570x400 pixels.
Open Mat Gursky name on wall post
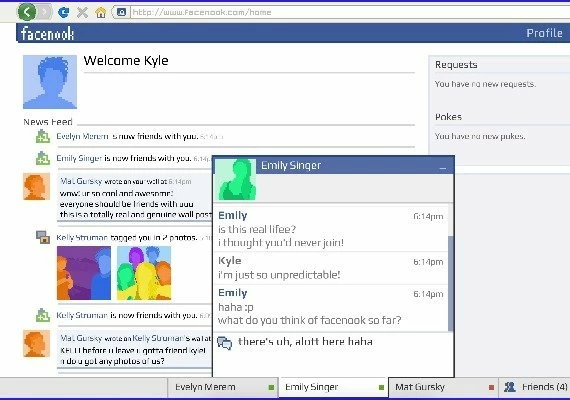pyautogui.click(x=81, y=181)
